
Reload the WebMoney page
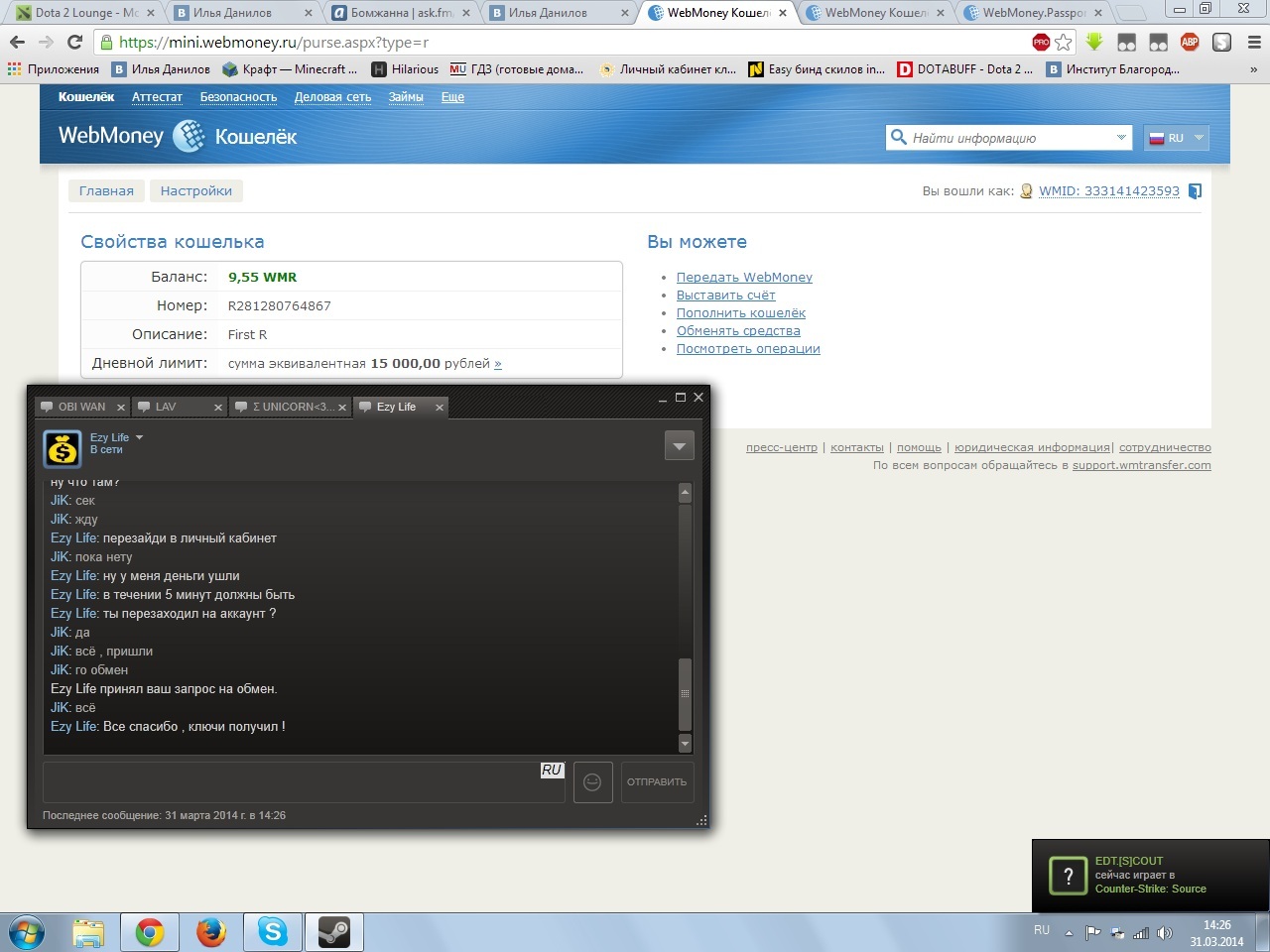point(74,43)
